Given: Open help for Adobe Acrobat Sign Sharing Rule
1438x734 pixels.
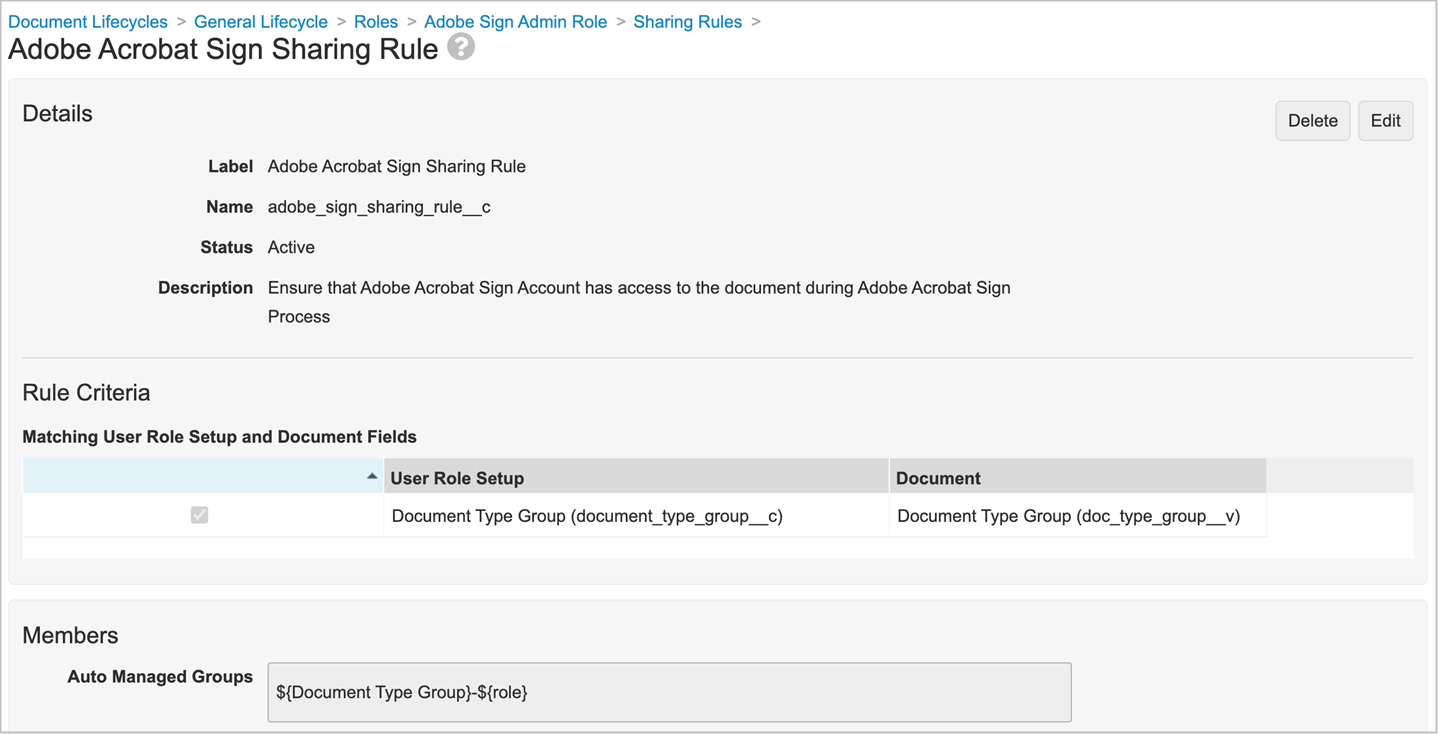Looking at the screenshot, I should (x=460, y=46).
